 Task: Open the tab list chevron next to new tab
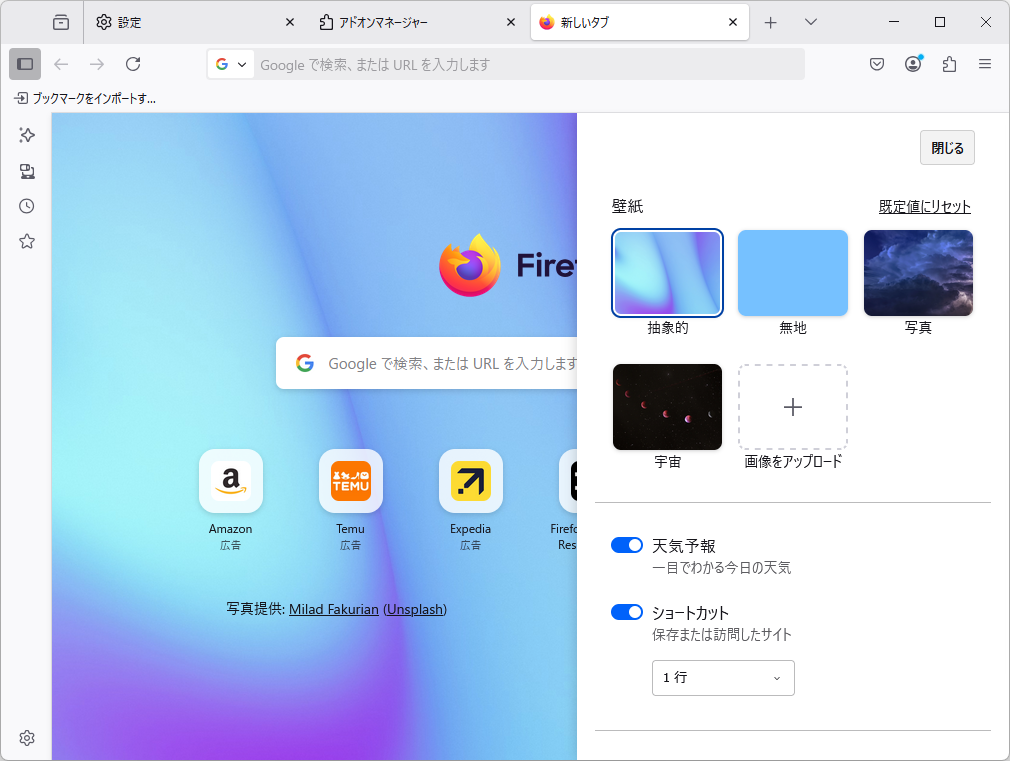coord(811,21)
